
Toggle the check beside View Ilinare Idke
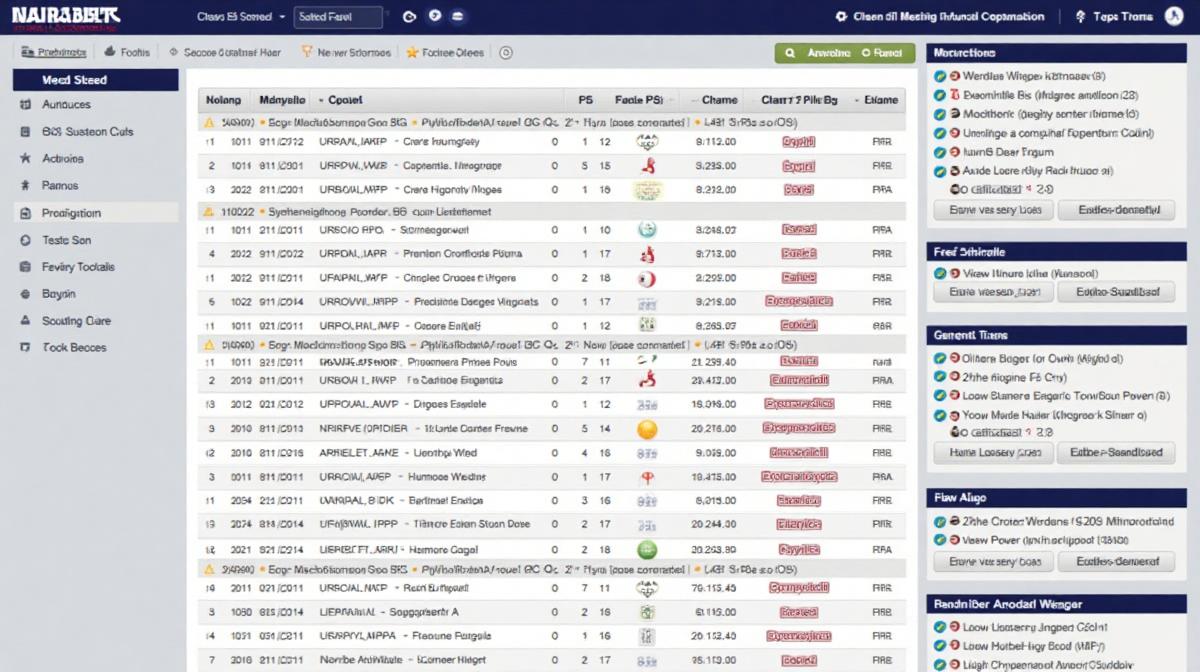939,273
